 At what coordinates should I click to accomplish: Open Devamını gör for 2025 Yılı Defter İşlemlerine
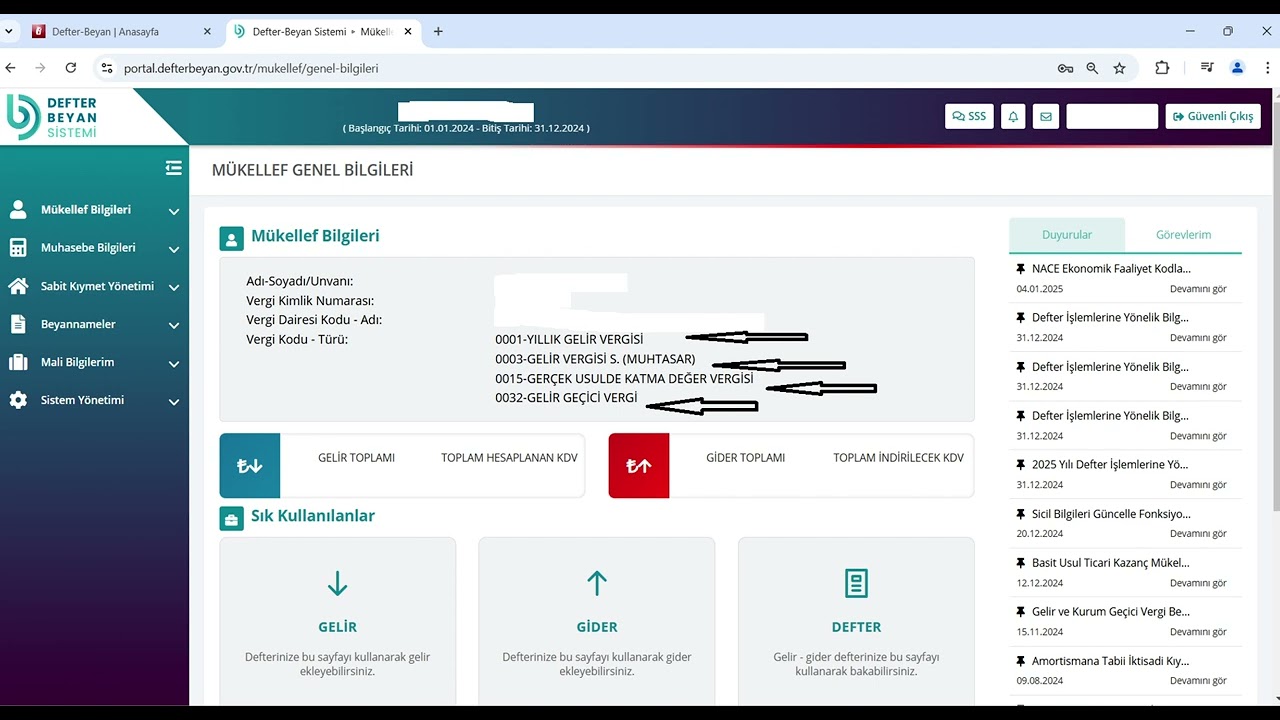(x=1198, y=485)
